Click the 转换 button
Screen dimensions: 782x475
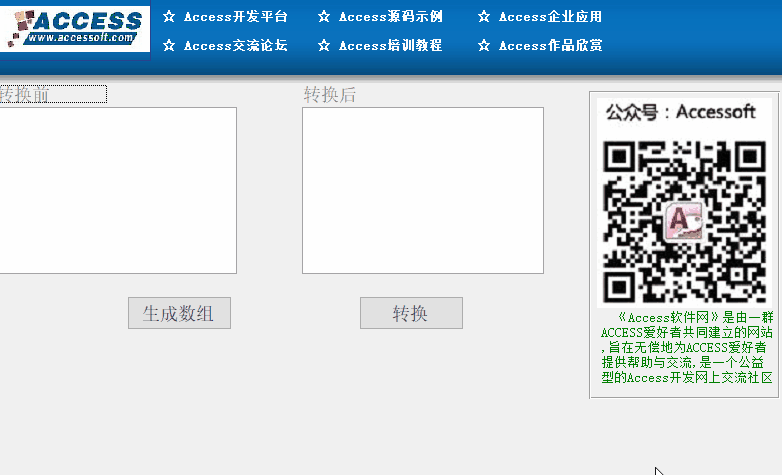click(411, 313)
